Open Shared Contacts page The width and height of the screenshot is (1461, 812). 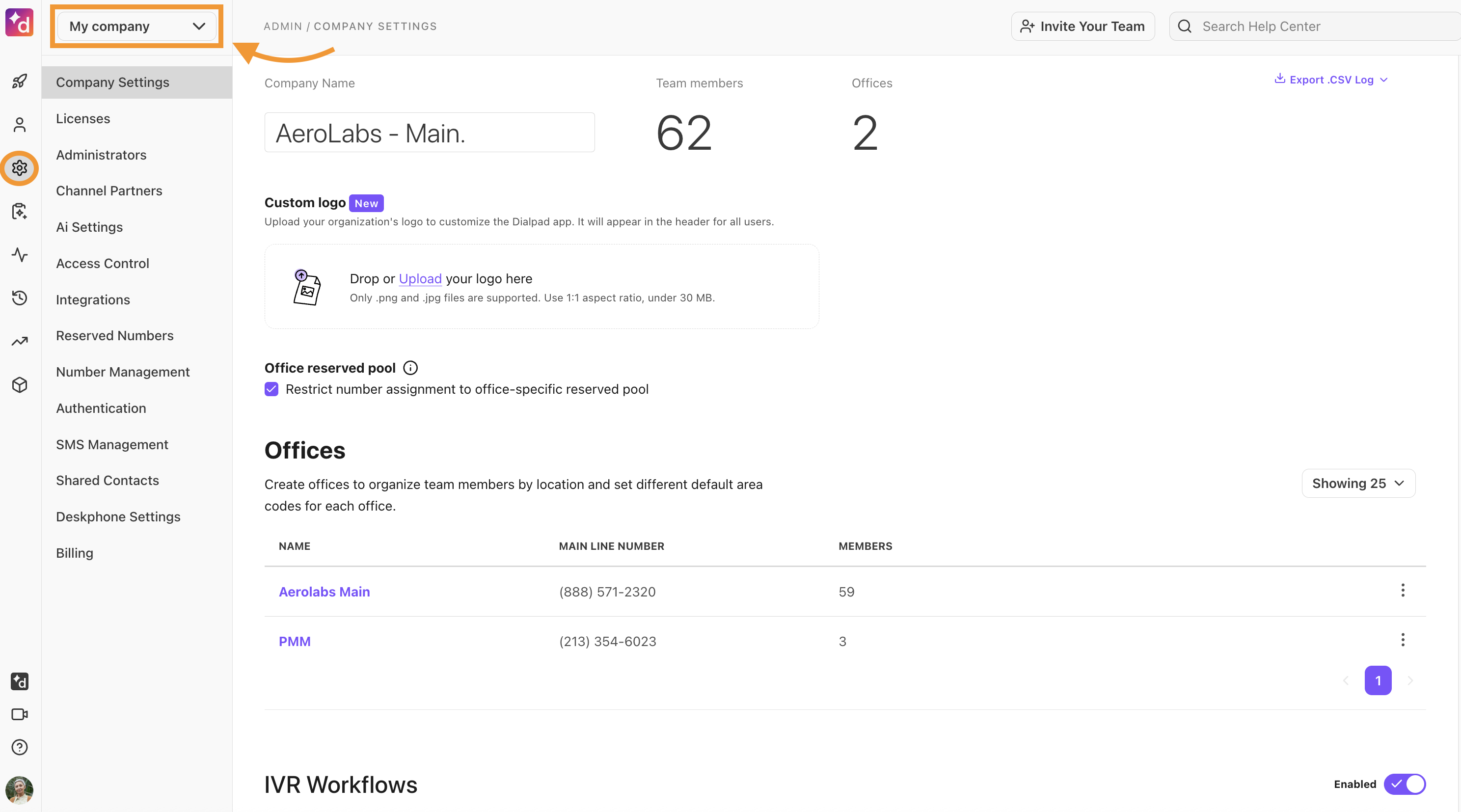click(107, 480)
